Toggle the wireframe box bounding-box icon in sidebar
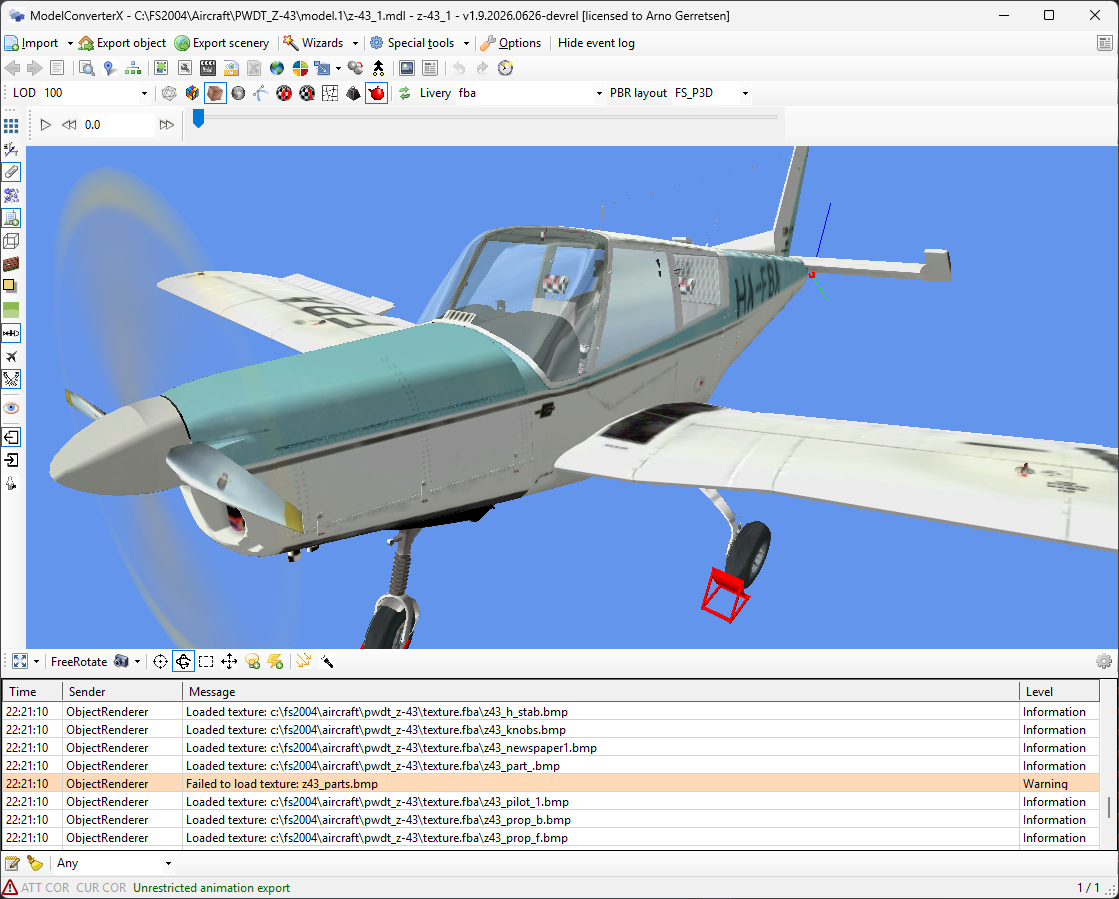1119x899 pixels. click(11, 240)
